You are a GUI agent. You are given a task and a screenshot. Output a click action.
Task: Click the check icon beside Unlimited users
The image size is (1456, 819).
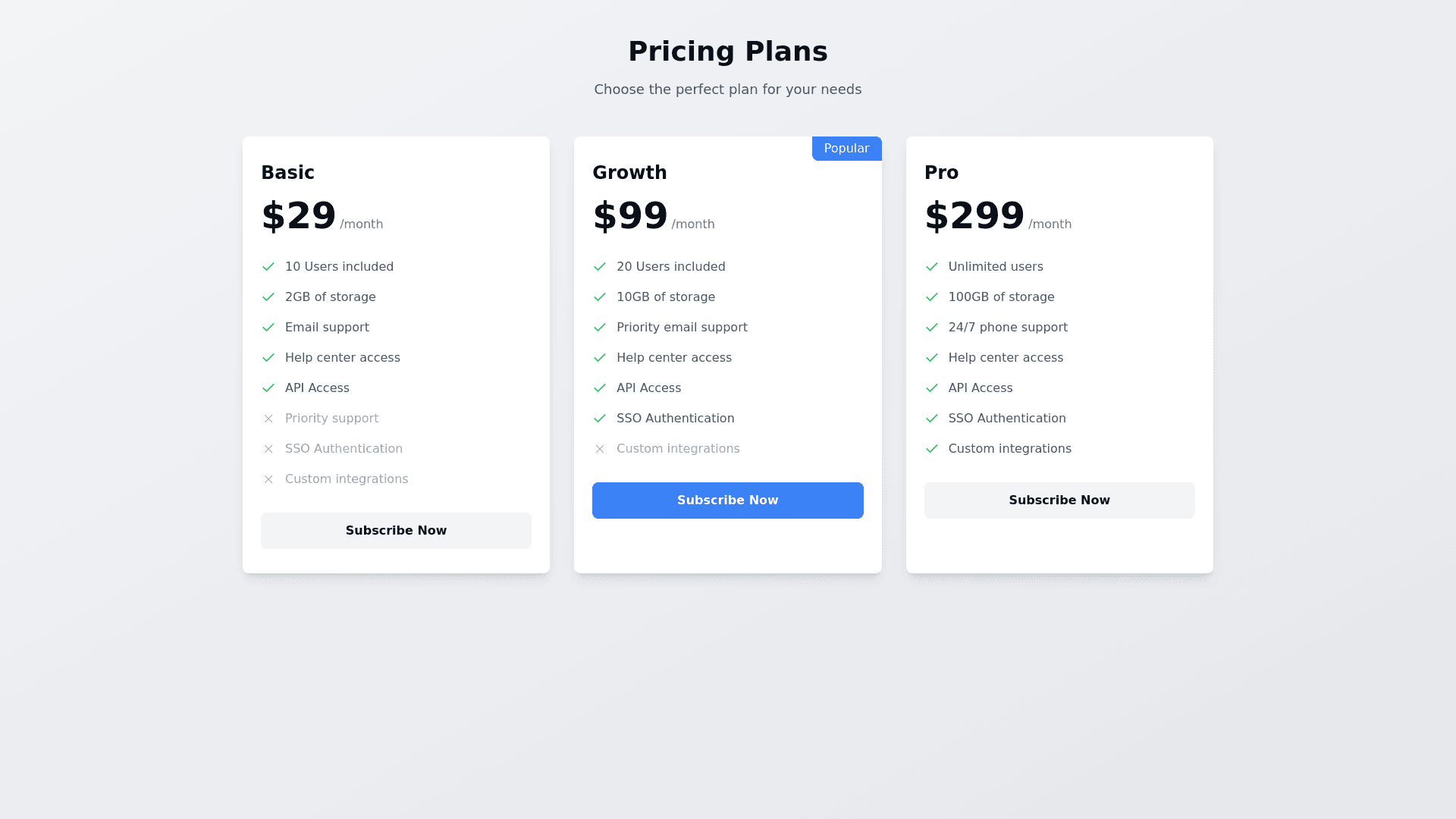932,267
